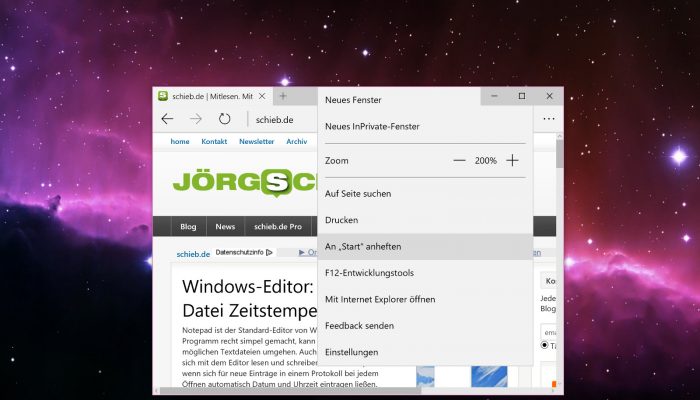Image resolution: width=700 pixels, height=400 pixels.
Task: Decrease zoom with the minus button
Action: 459,161
